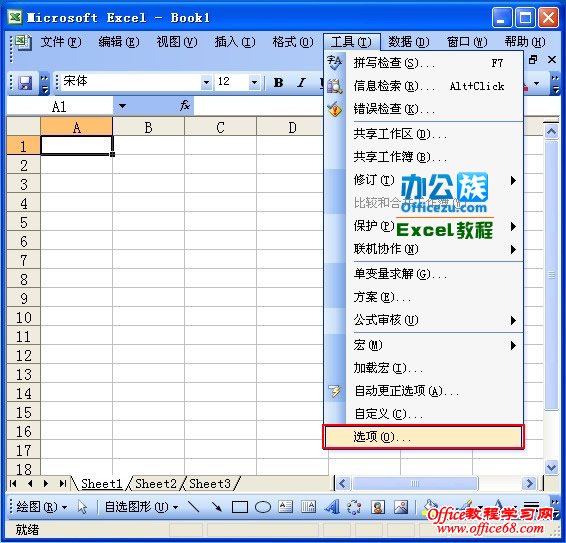Switch to the Sheet3 tab
Image resolution: width=566 pixels, height=543 pixels.
point(210,483)
